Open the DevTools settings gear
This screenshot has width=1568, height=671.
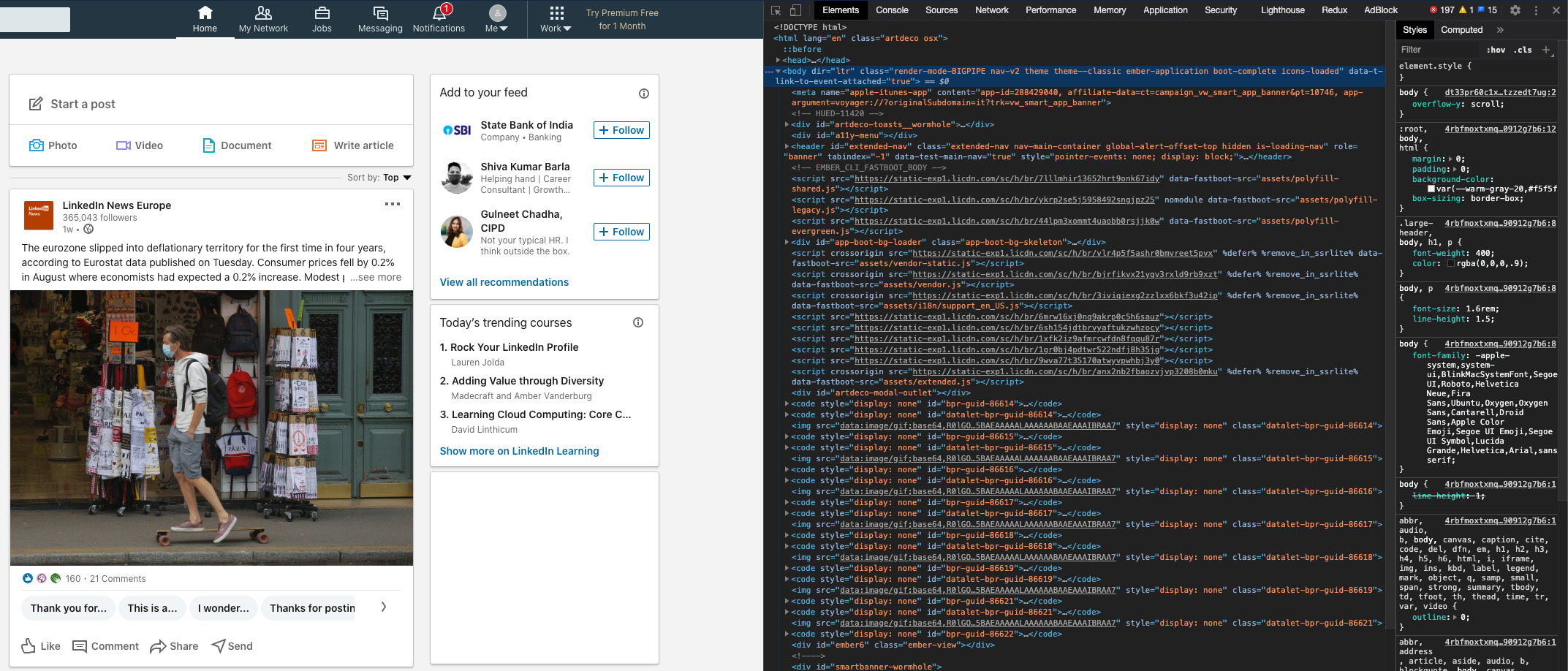click(x=1515, y=10)
